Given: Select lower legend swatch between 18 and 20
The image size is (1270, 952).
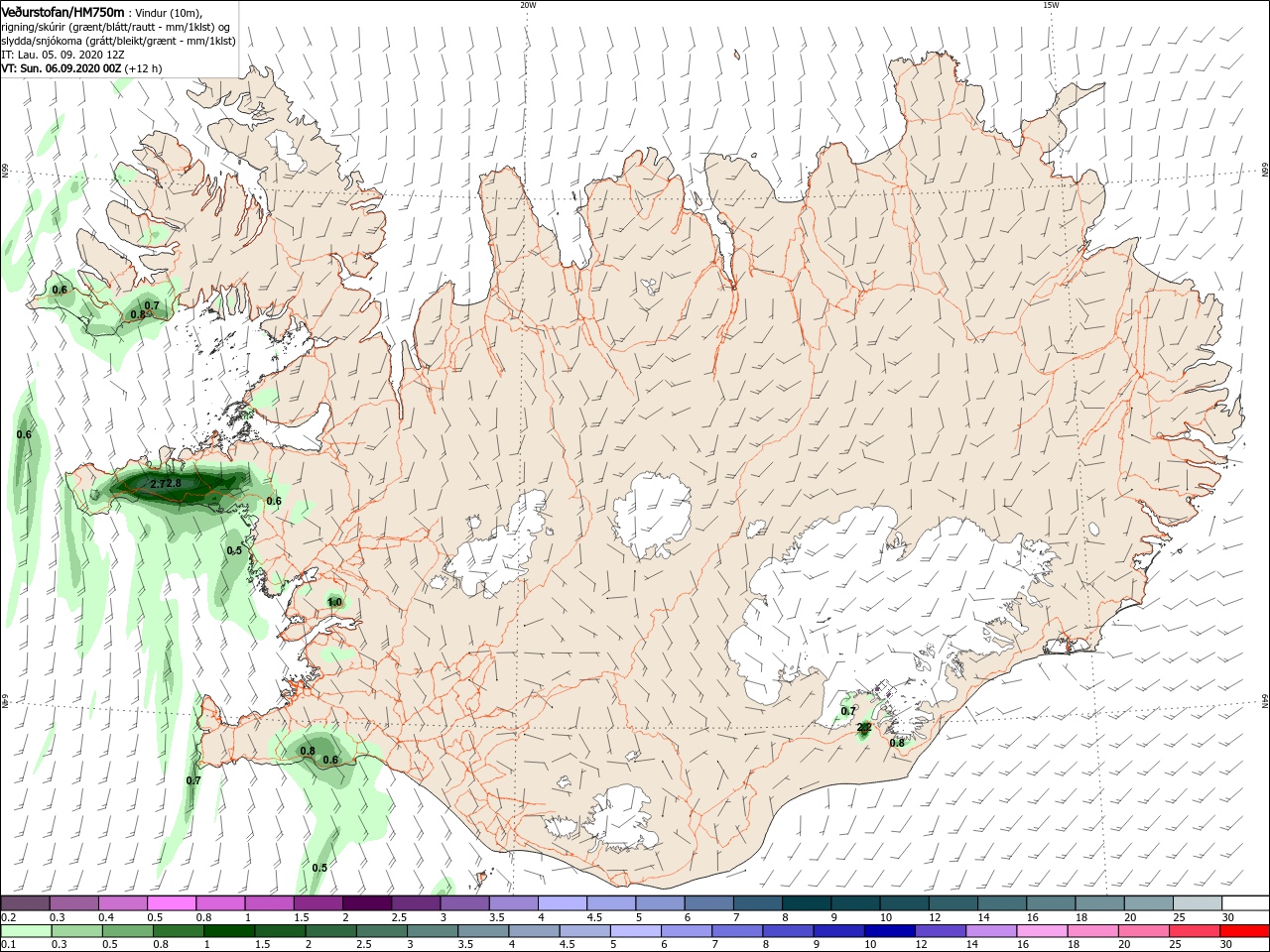Looking at the screenshot, I should coord(1090,931).
